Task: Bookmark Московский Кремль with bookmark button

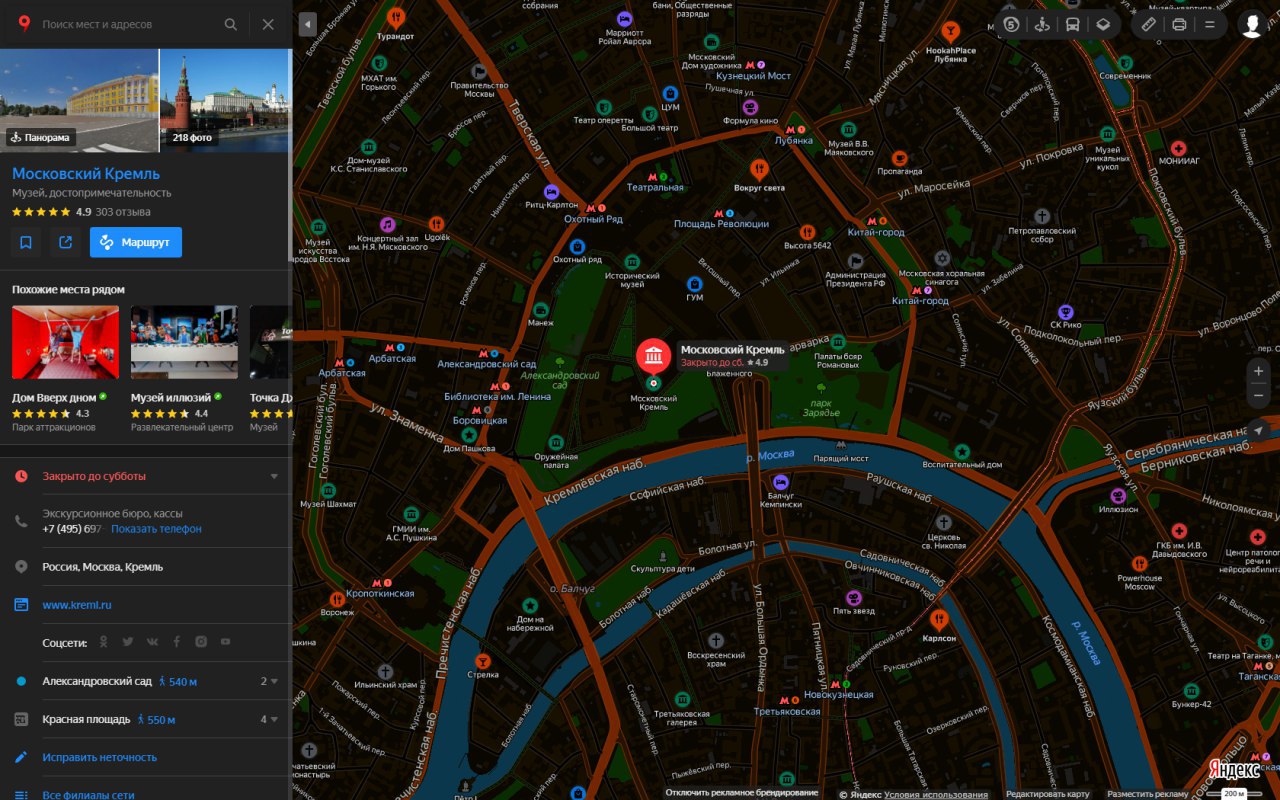Action: click(26, 242)
